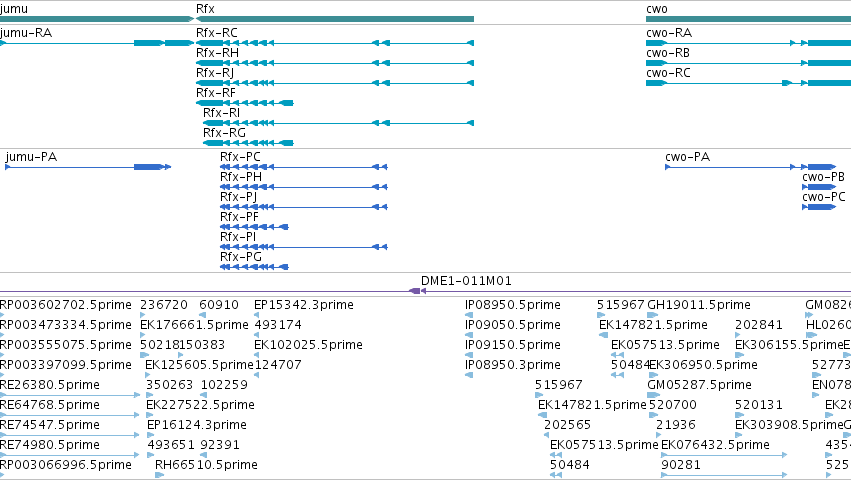851x480 pixels.
Task: Click the IP09050.5prime EST label
Action: 513,325
